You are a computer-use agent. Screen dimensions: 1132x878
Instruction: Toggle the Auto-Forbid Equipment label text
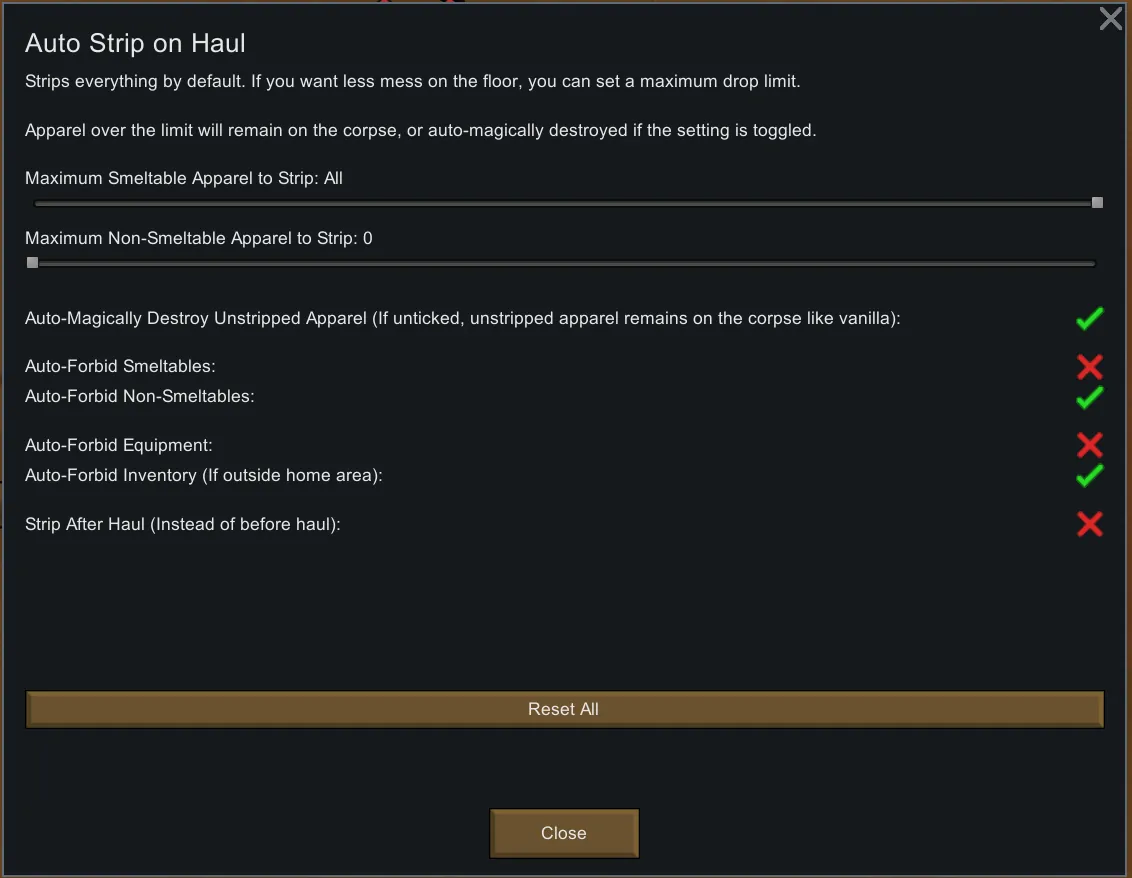(x=119, y=445)
